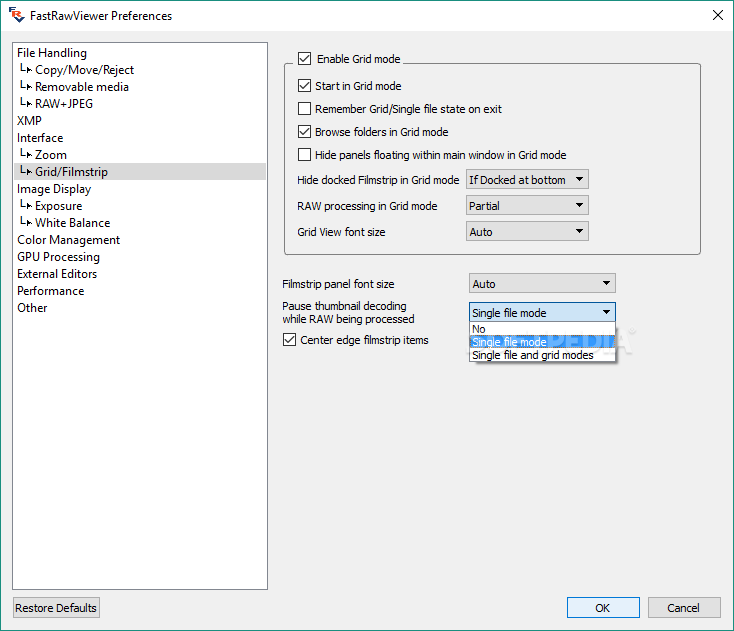This screenshot has height=631, width=734.
Task: Click the 'Filmstrip panel font size' label
Action: point(338,284)
